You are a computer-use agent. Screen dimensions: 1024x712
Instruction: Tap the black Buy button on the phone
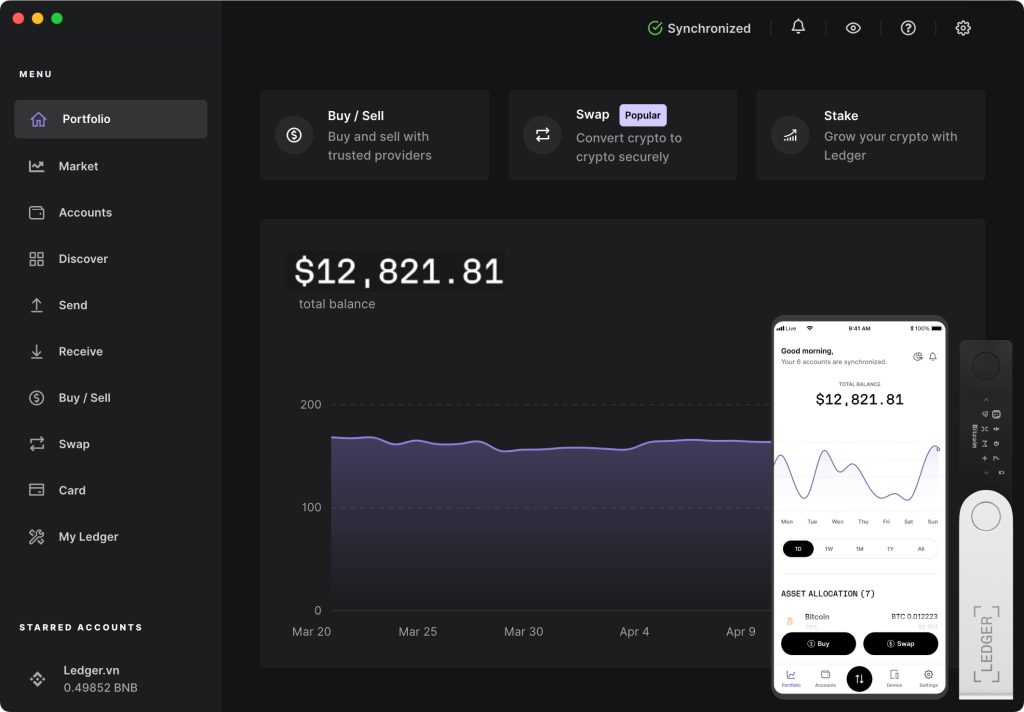point(818,643)
